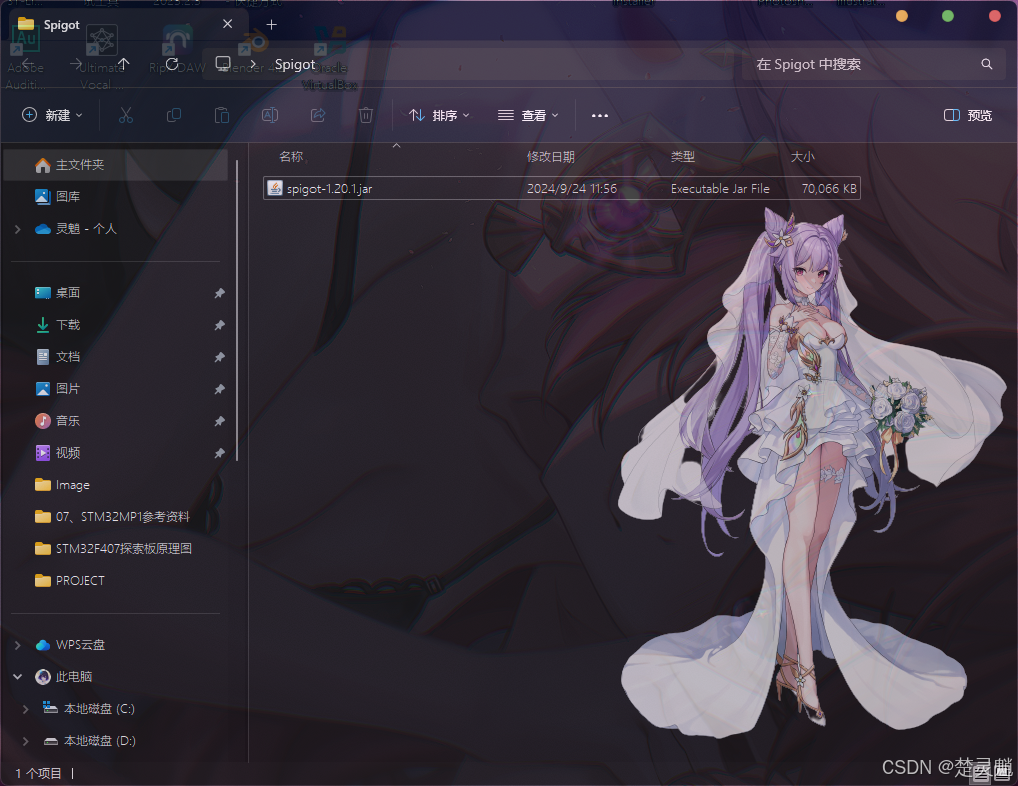This screenshot has width=1018, height=786.
Task: Click the Rename icon in toolbar
Action: click(270, 116)
